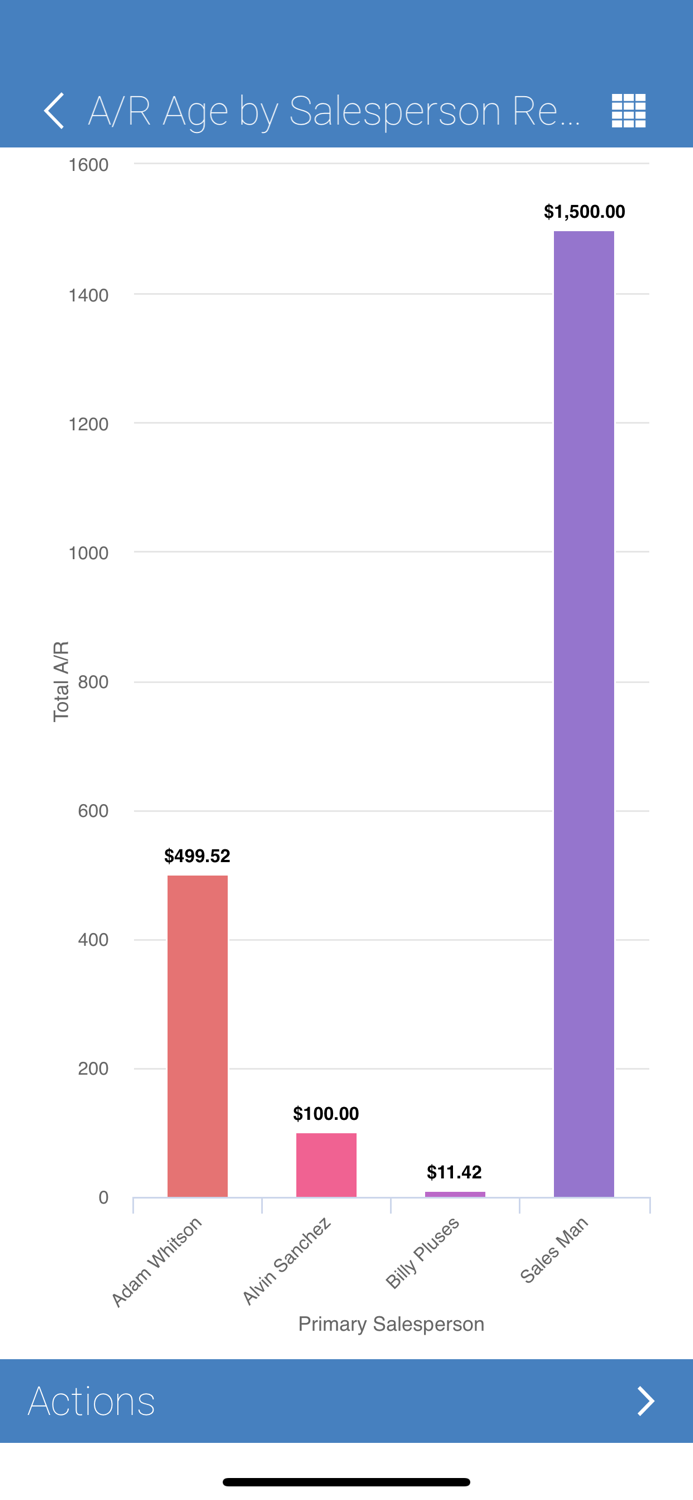
Task: Open the Actions panel
Action: [x=90, y=1401]
